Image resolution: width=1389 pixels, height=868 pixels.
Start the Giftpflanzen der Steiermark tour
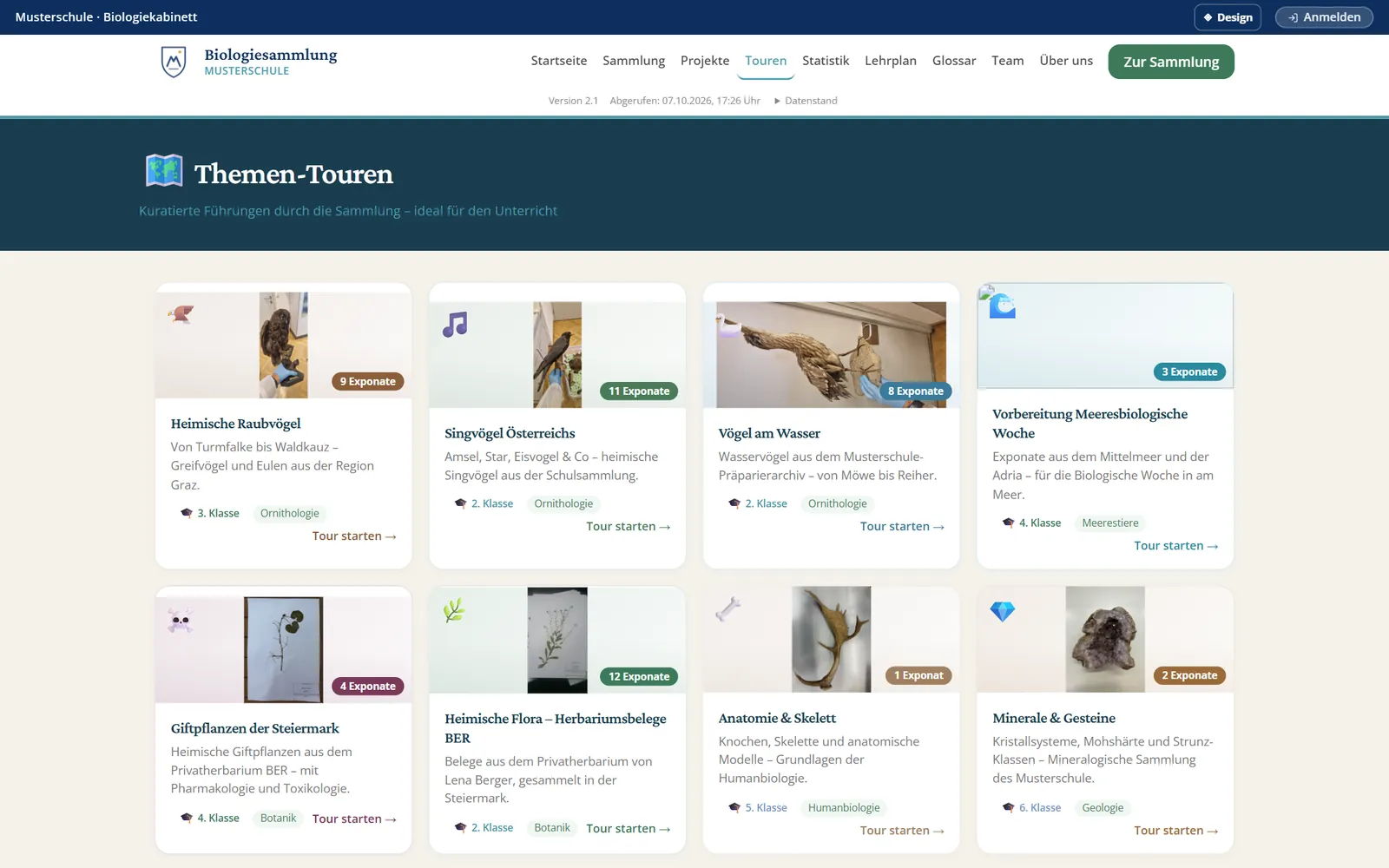click(x=354, y=819)
